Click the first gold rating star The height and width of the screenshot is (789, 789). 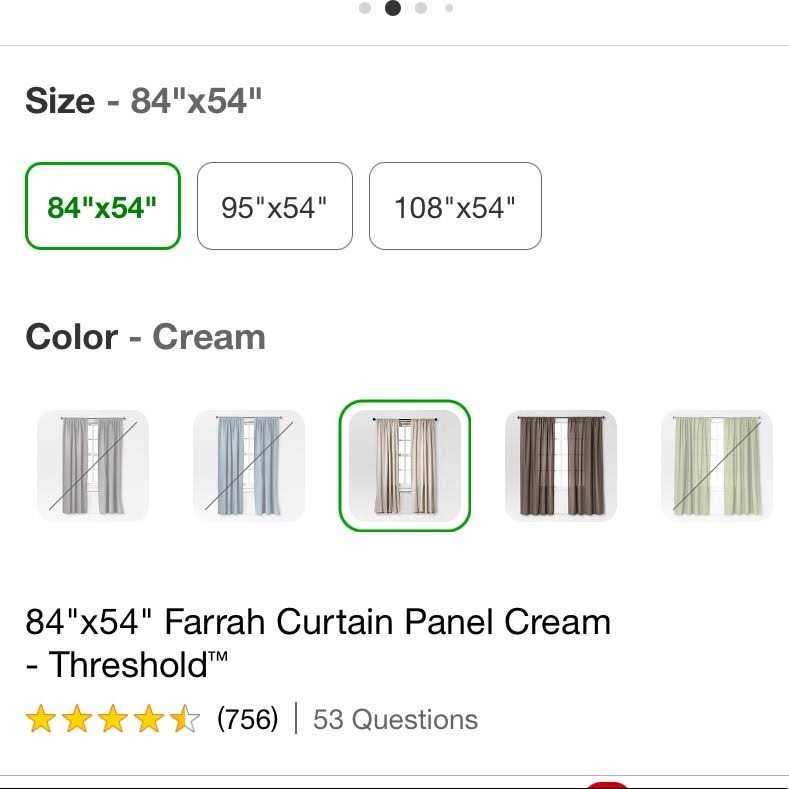coord(41,718)
